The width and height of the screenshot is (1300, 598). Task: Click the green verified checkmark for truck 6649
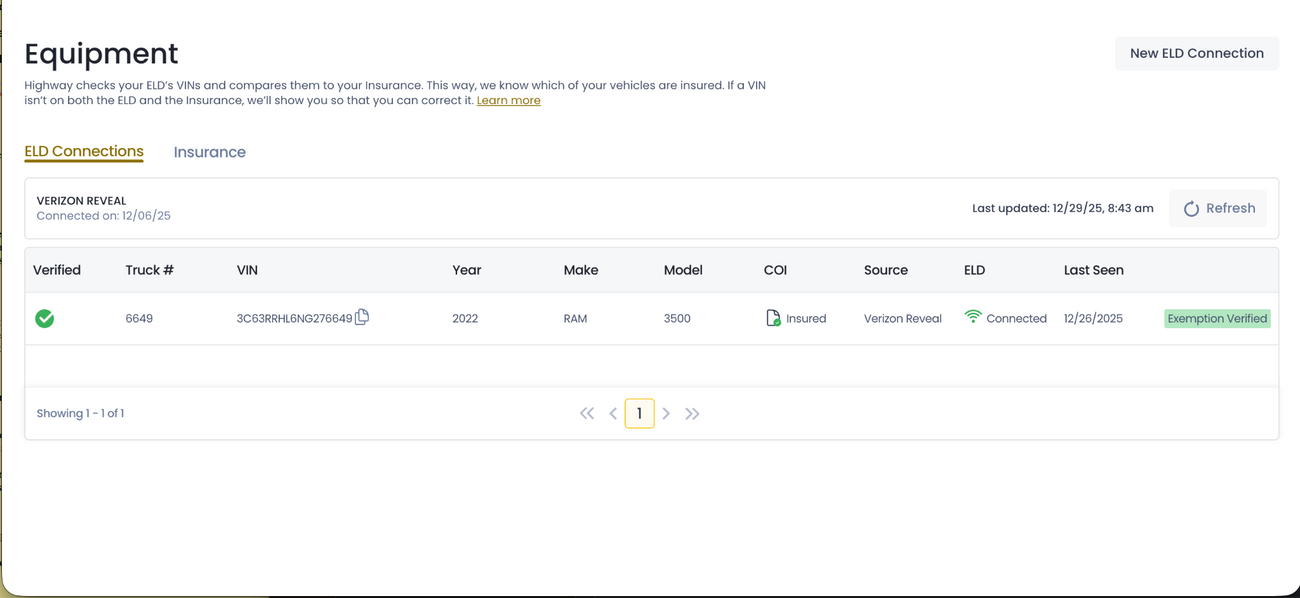(x=44, y=318)
